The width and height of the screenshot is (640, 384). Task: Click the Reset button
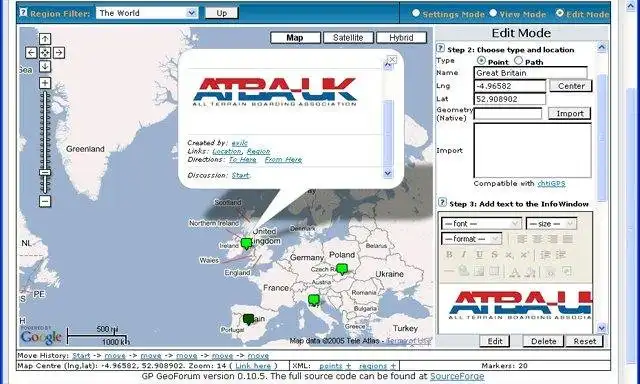[x=584, y=341]
